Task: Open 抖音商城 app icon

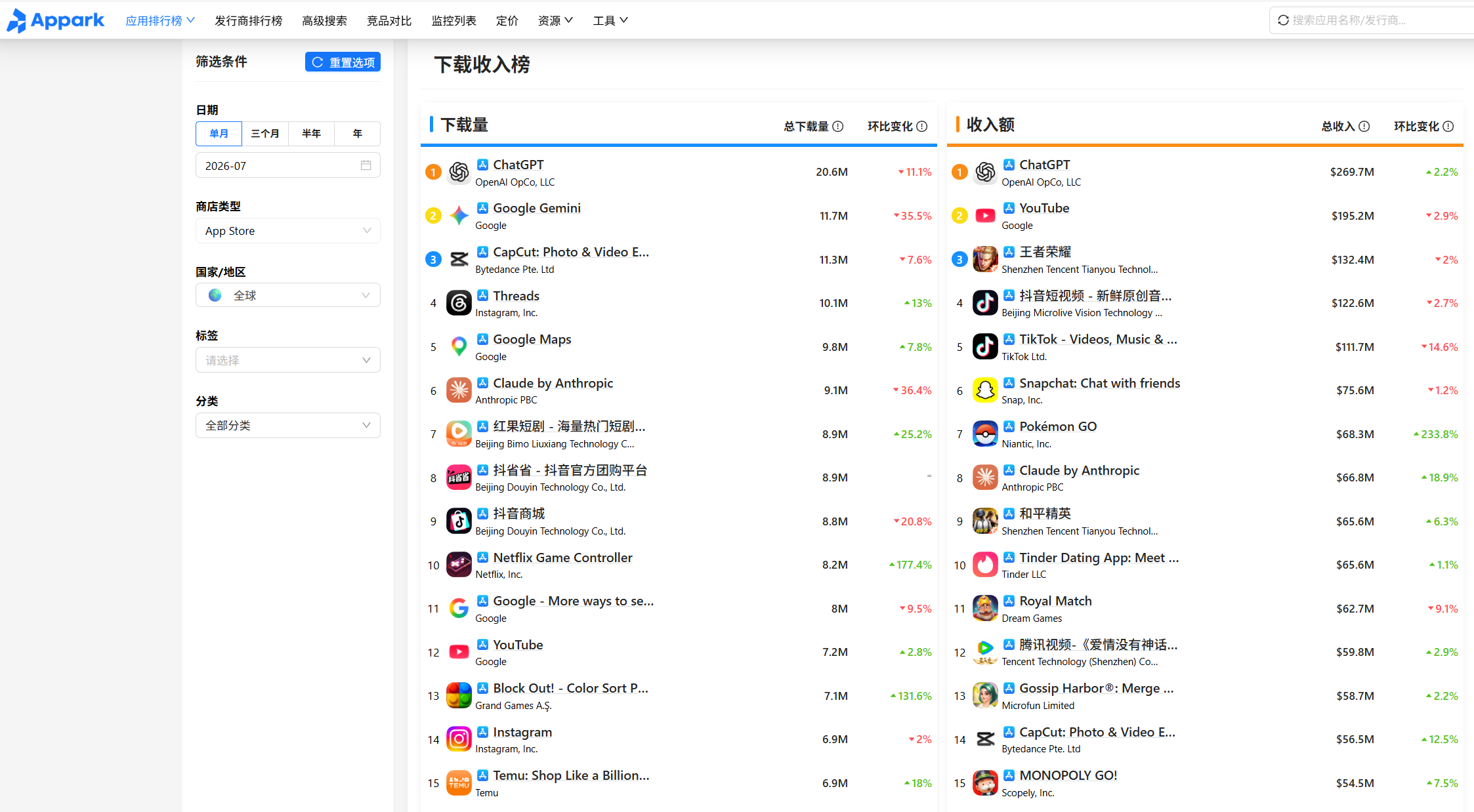Action: 459,521
